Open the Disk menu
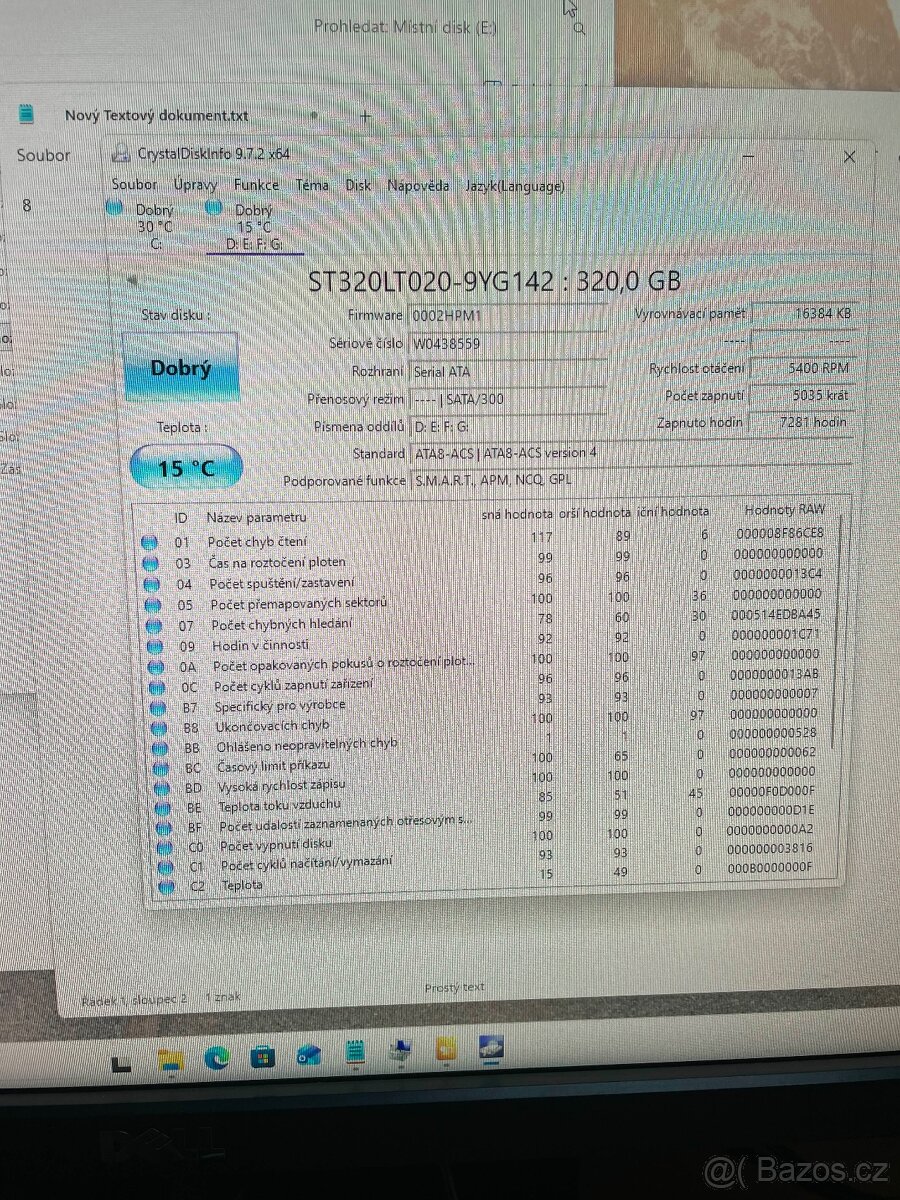900x1200 pixels. click(358, 185)
